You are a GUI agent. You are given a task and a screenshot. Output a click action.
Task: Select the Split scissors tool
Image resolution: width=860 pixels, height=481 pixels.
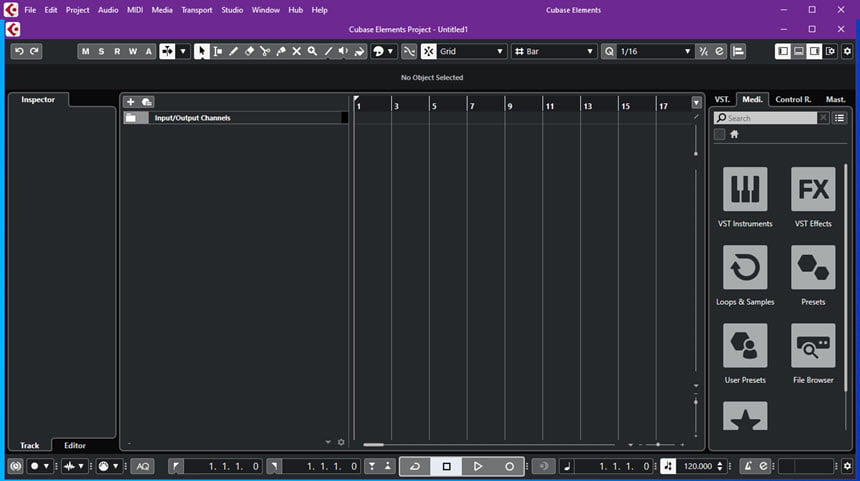[x=265, y=52]
